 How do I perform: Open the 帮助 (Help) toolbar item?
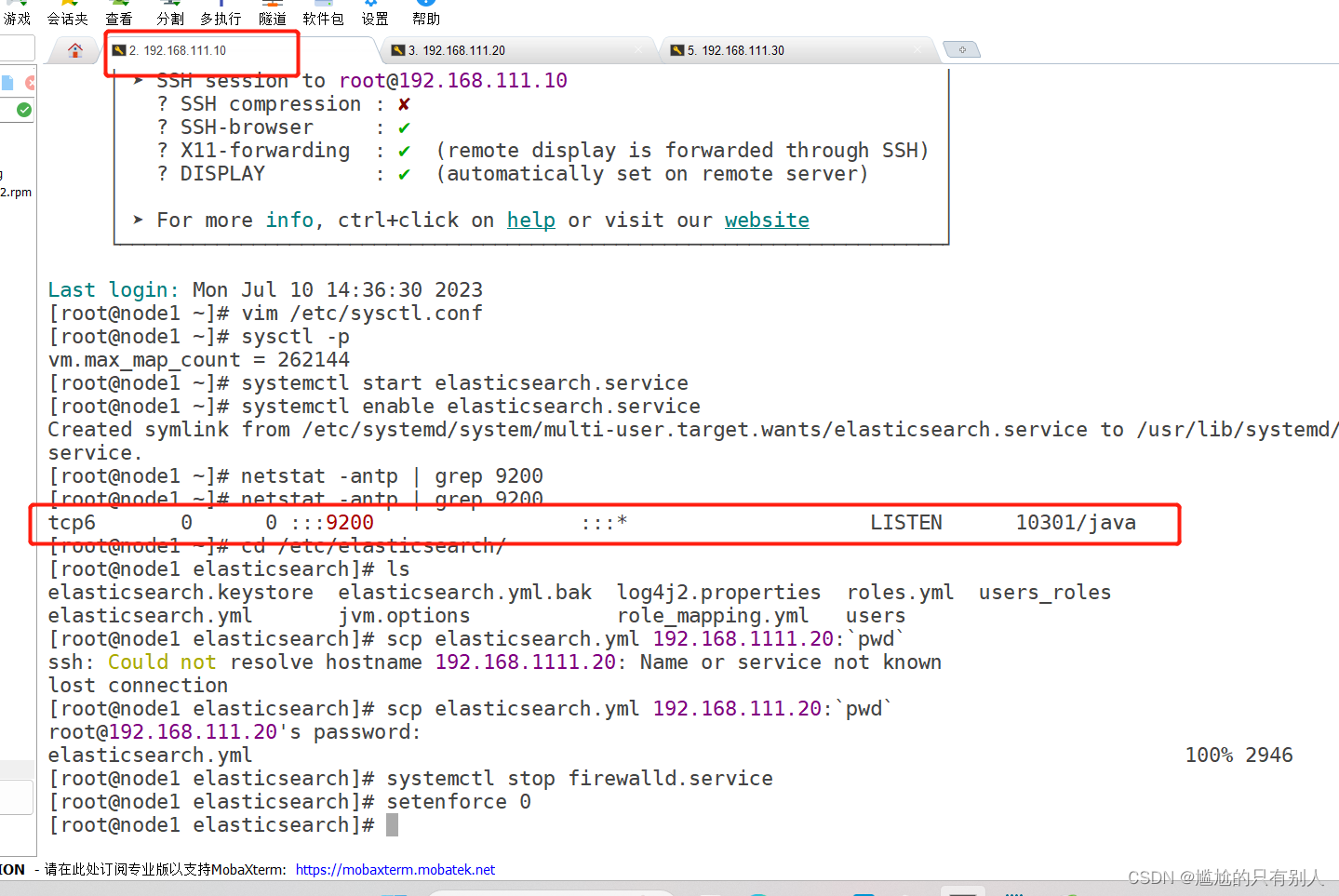coord(426,13)
